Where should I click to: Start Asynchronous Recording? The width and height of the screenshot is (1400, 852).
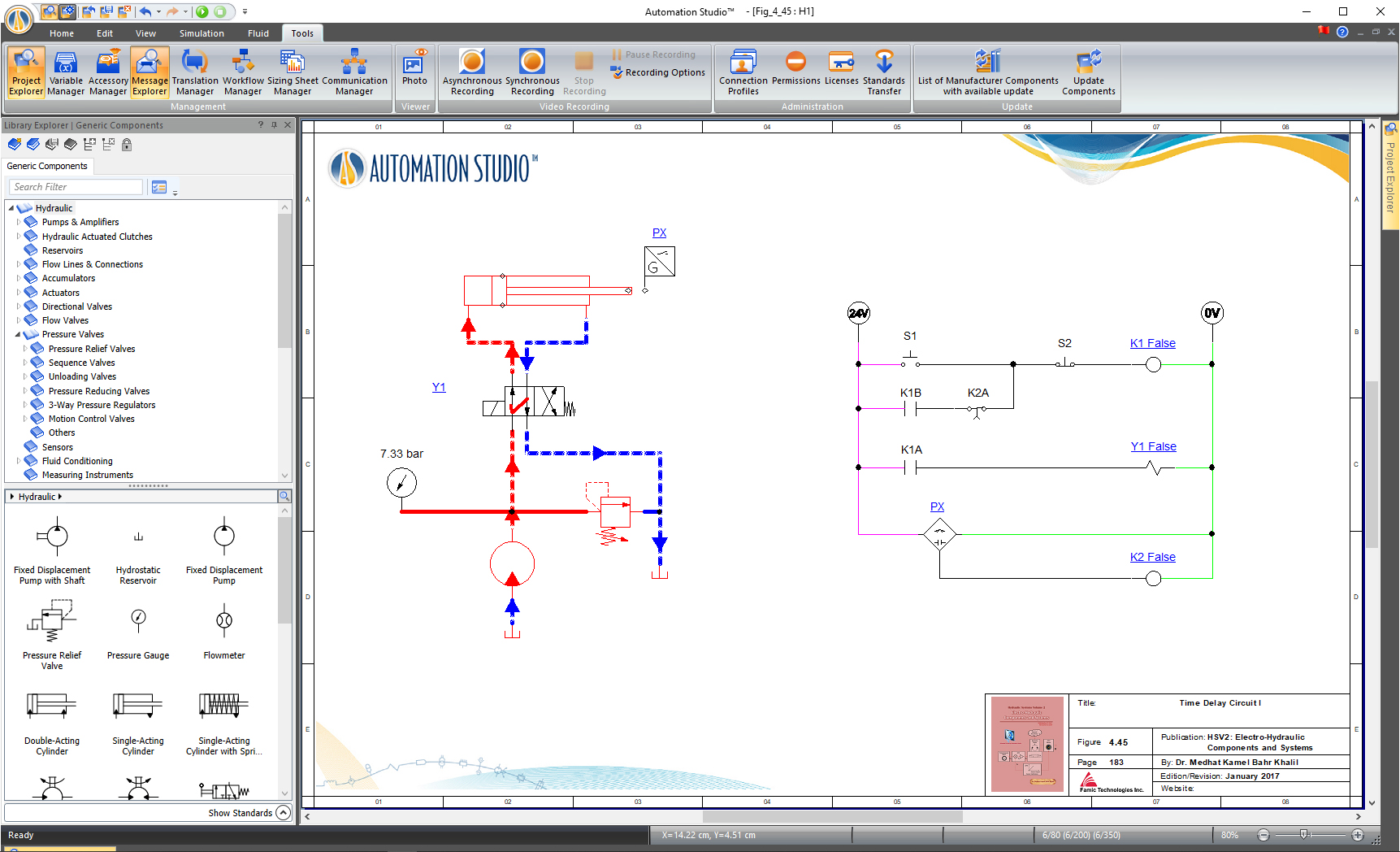pyautogui.click(x=472, y=72)
